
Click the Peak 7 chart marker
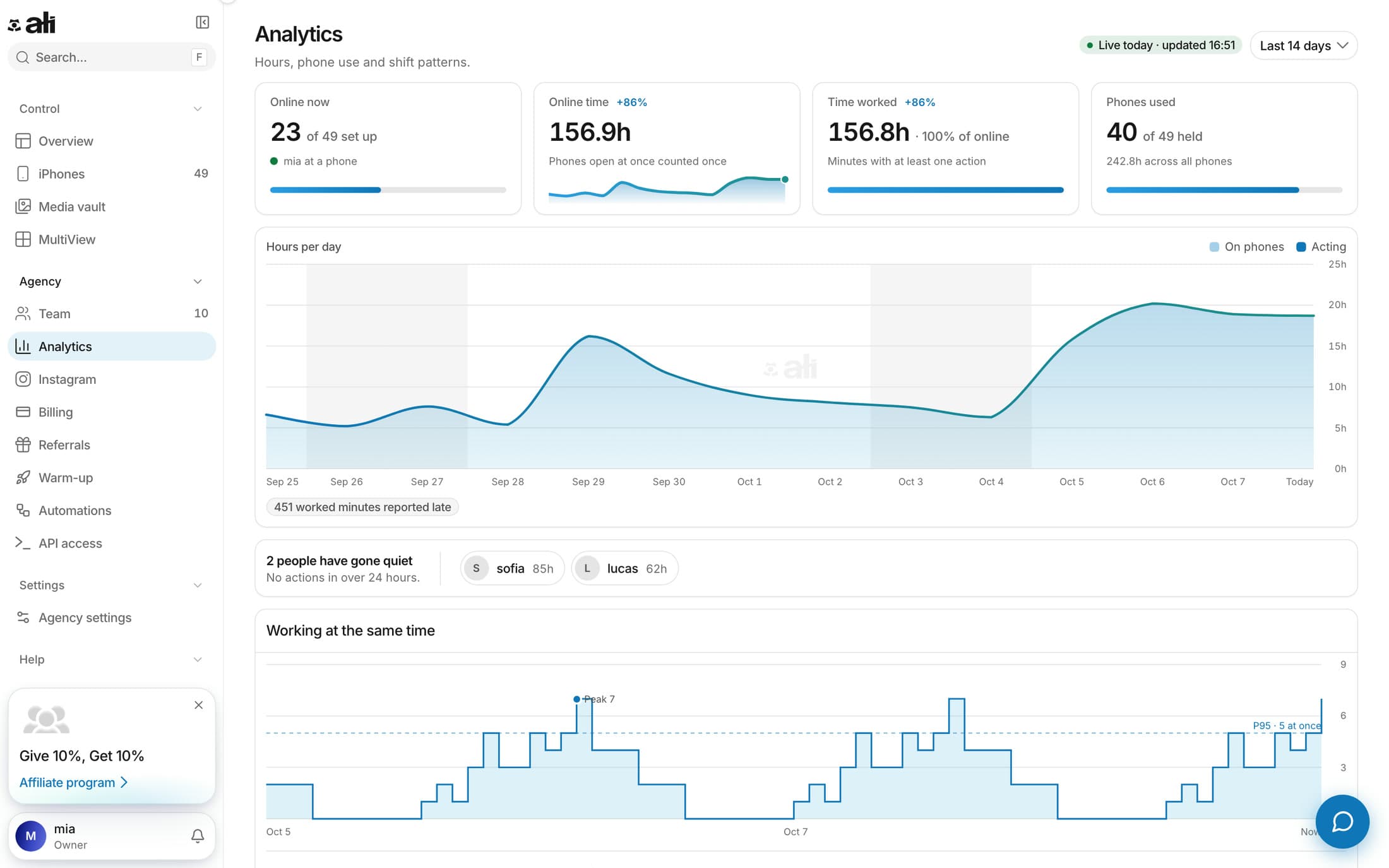(576, 699)
